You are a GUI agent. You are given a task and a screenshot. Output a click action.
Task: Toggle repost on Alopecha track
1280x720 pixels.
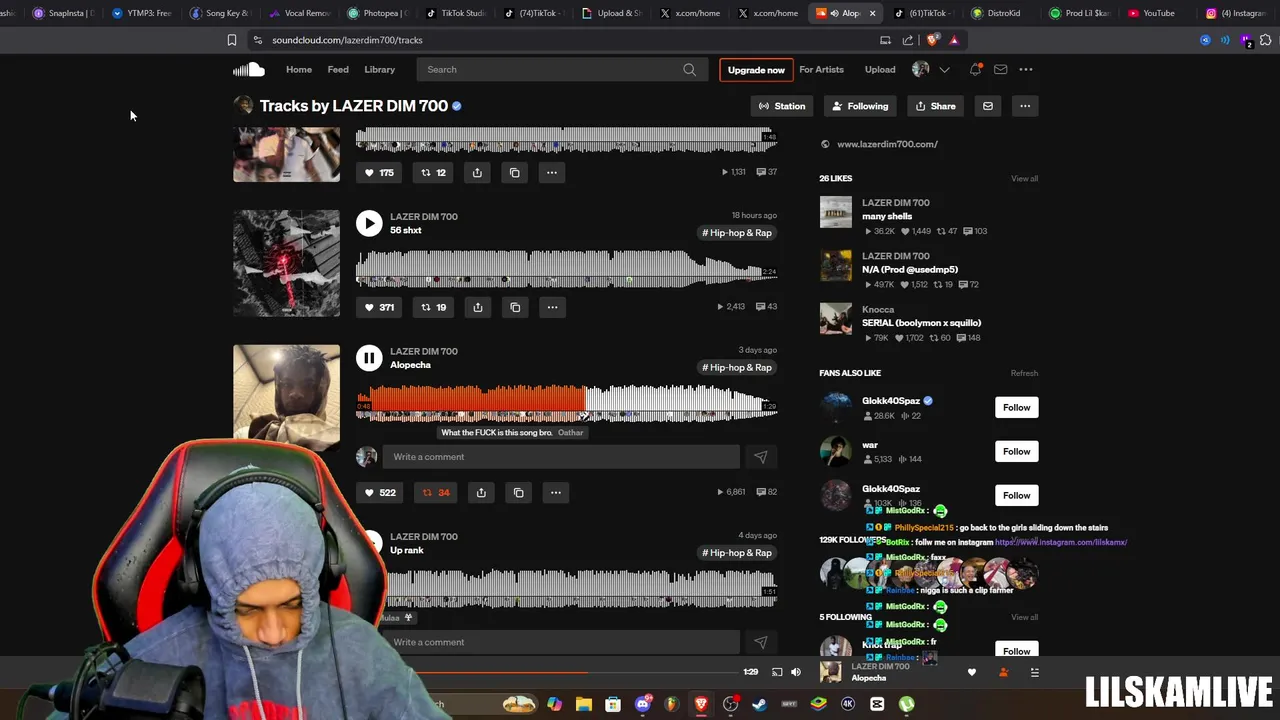[435, 492]
